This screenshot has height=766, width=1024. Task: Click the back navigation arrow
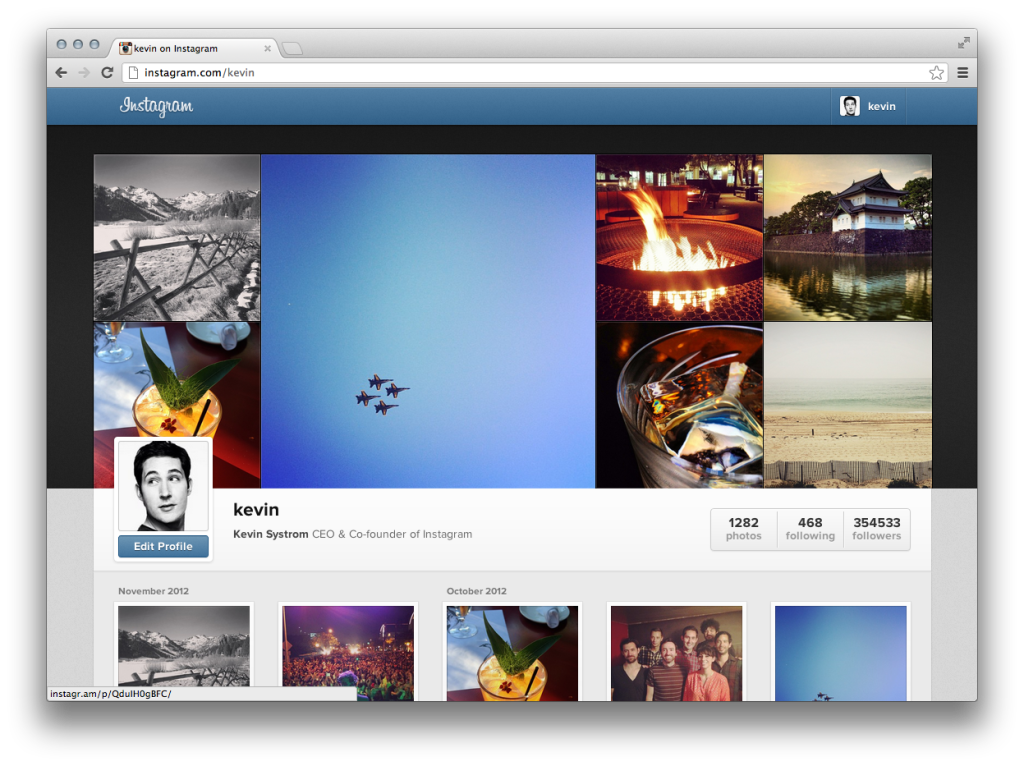(x=61, y=72)
